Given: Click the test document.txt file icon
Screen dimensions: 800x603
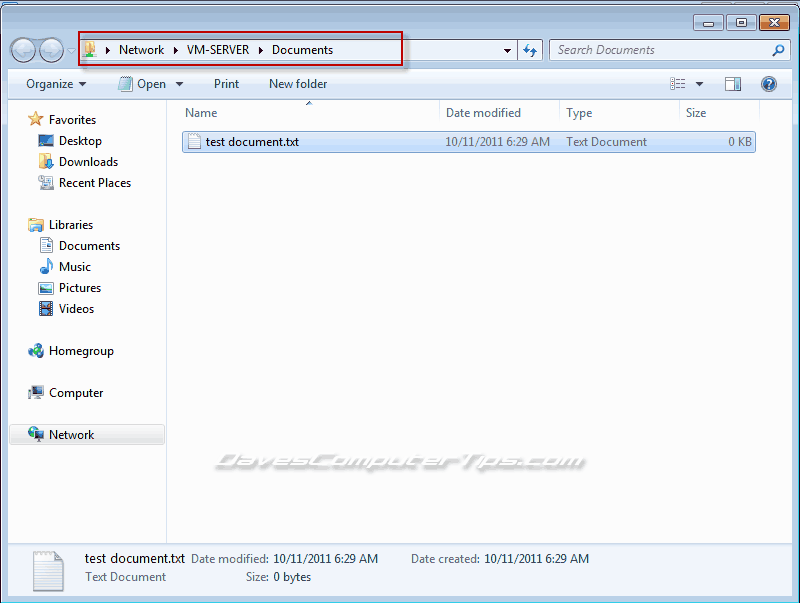Looking at the screenshot, I should point(194,141).
